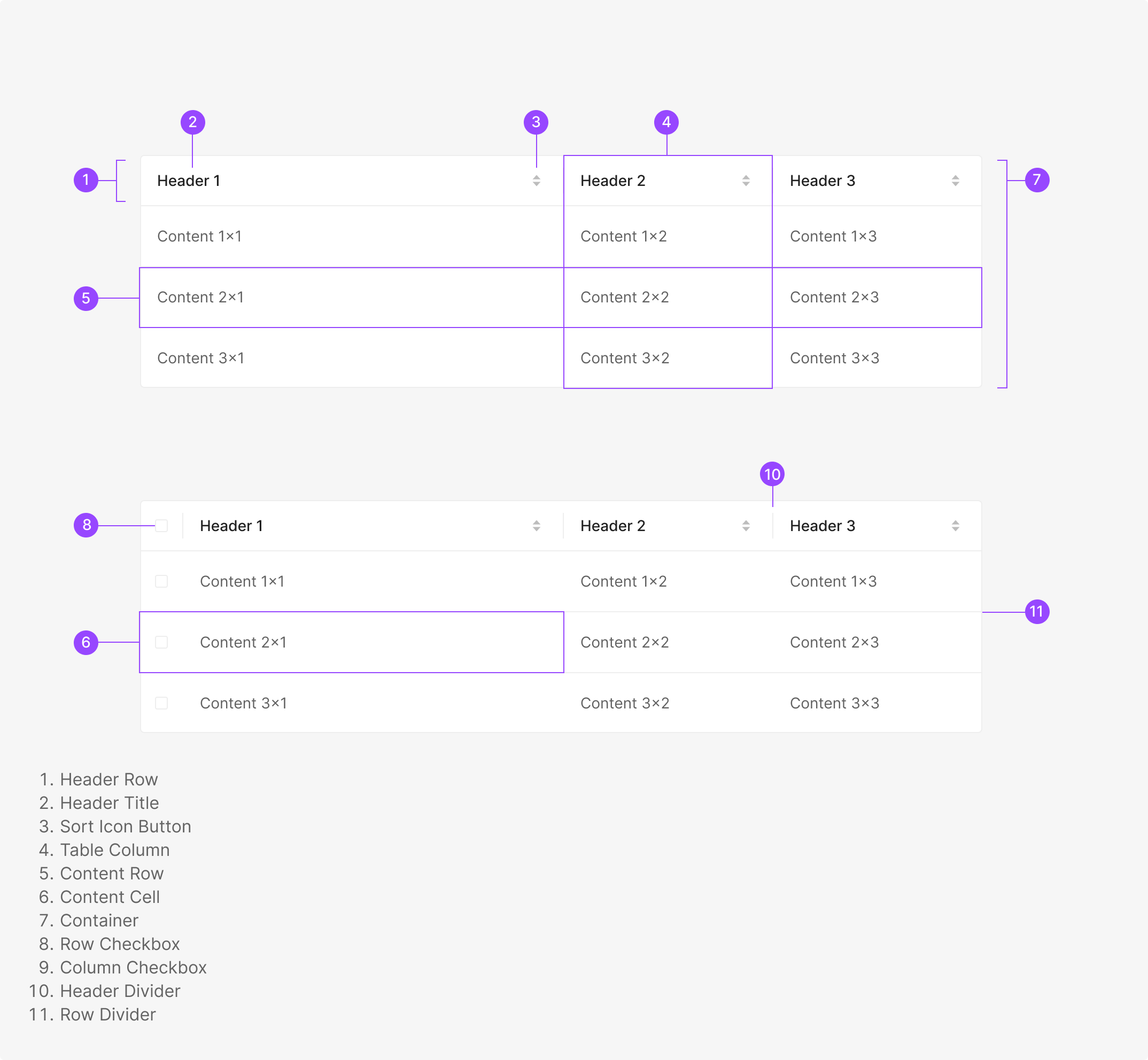Viewport: 1148px width, 1060px height.
Task: Click the 'Sort Icon Button' legend entry
Action: [125, 827]
